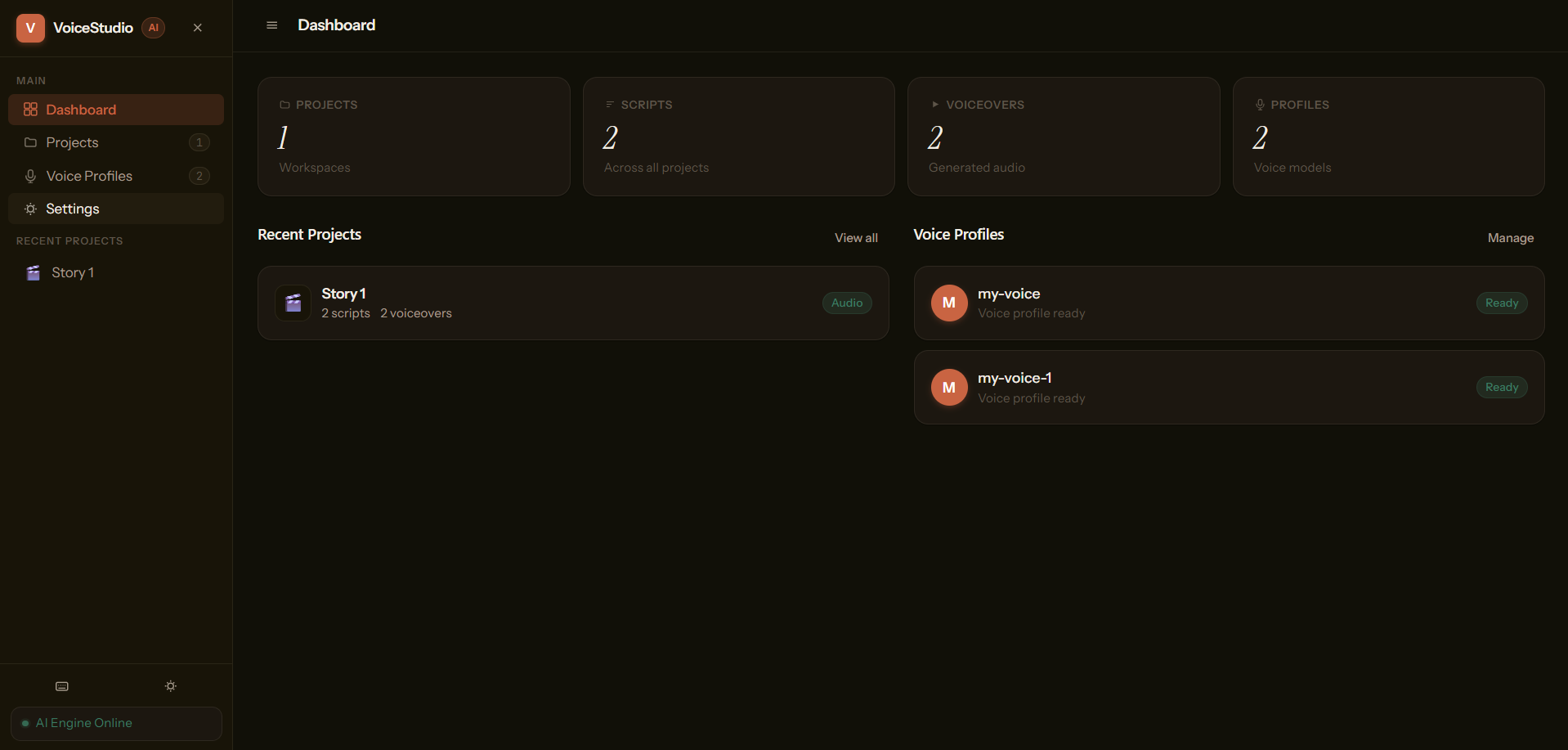Image resolution: width=1568 pixels, height=750 pixels.
Task: Click the '2 voiceovers' text on Story 1
Action: tap(416, 313)
